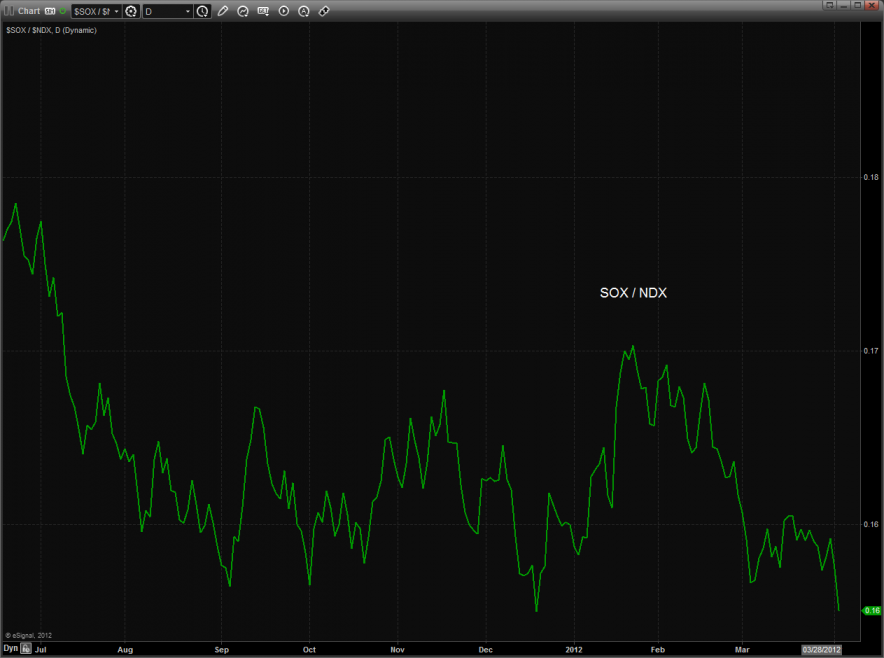
Task: Click the Chart title label
Action: tap(28, 11)
